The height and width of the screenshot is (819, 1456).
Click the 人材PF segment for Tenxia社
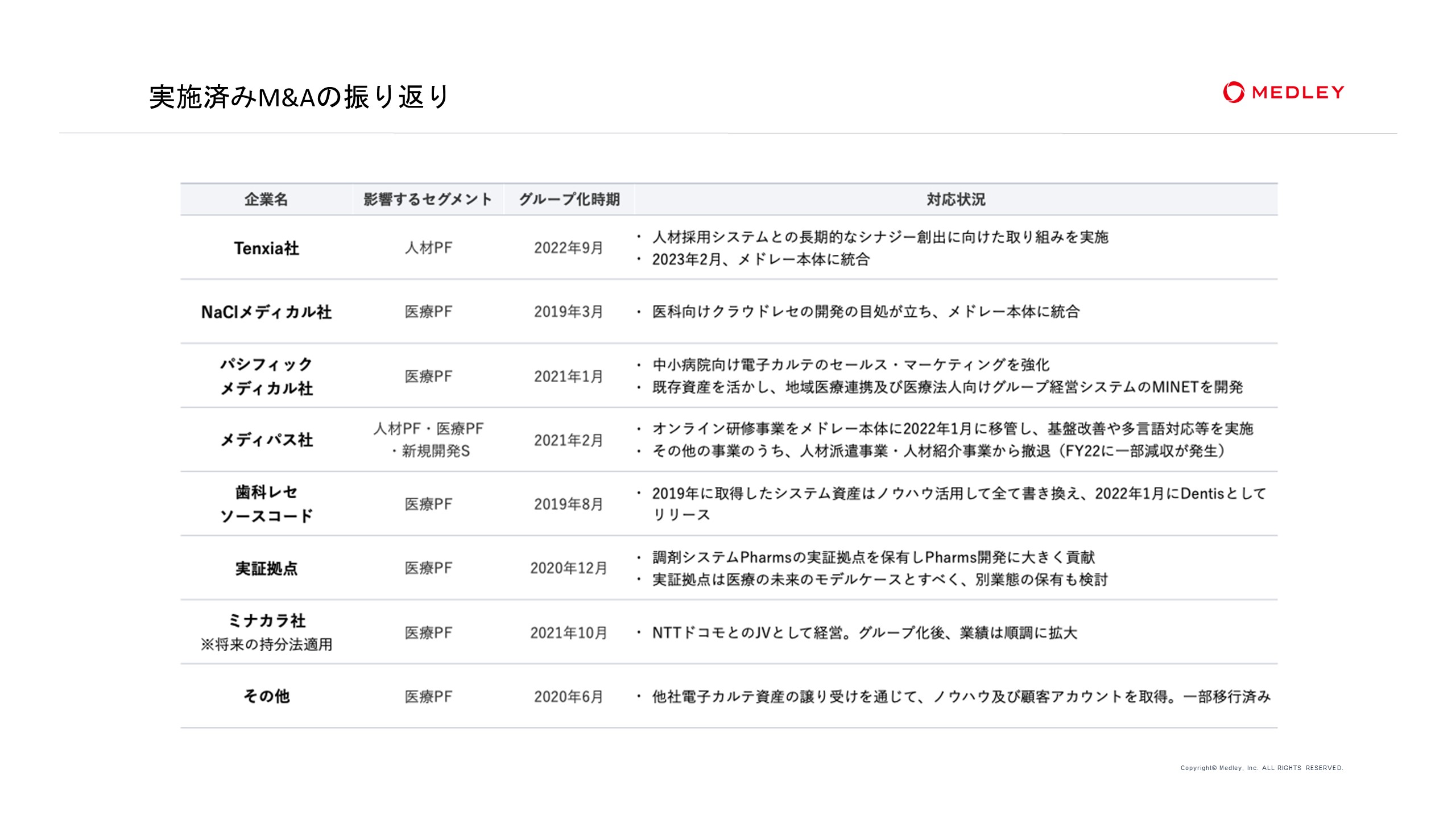click(x=428, y=248)
